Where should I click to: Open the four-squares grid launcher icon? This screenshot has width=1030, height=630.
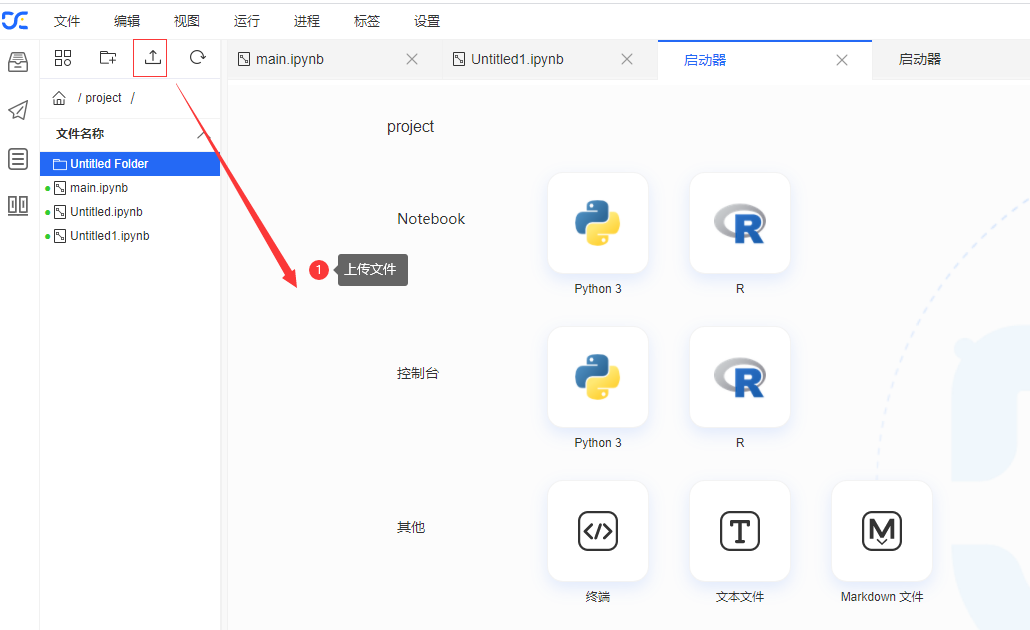click(x=63, y=57)
